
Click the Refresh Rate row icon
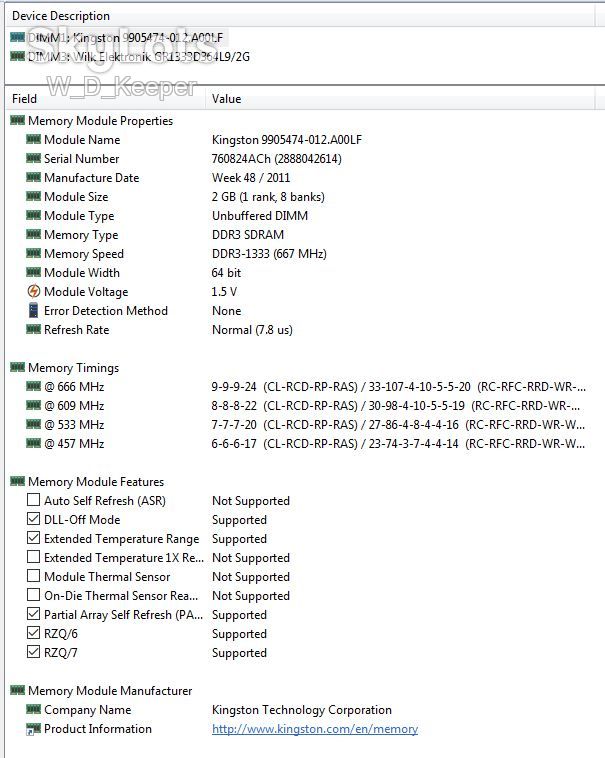click(x=33, y=329)
